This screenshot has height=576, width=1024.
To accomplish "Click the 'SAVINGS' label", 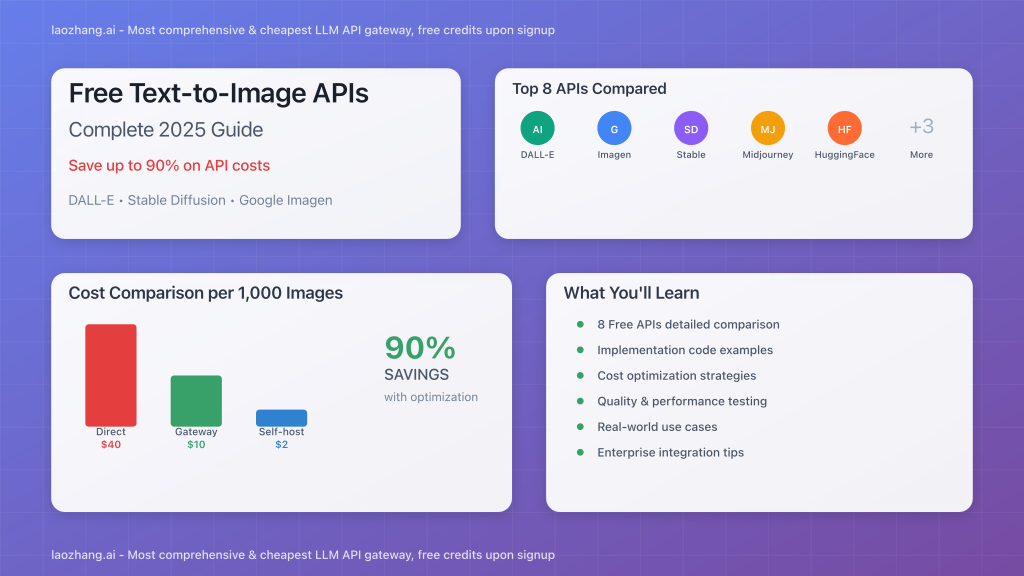I will (x=417, y=375).
